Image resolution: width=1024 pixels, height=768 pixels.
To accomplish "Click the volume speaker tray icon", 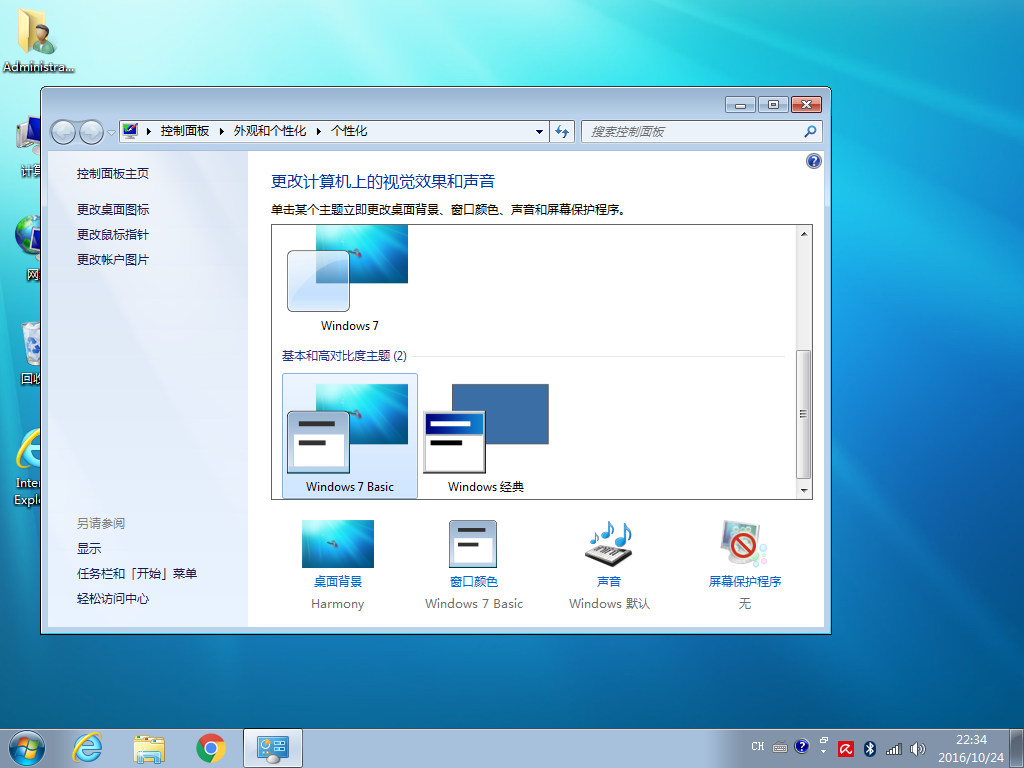I will pyautogui.click(x=918, y=748).
